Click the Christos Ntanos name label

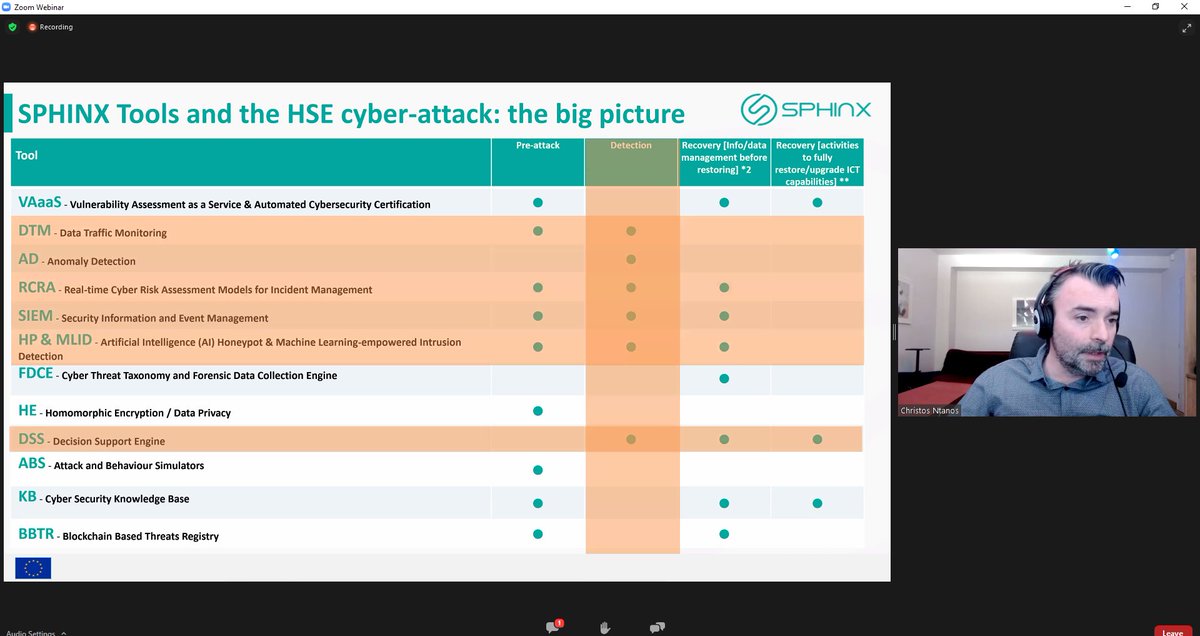pyautogui.click(x=930, y=410)
